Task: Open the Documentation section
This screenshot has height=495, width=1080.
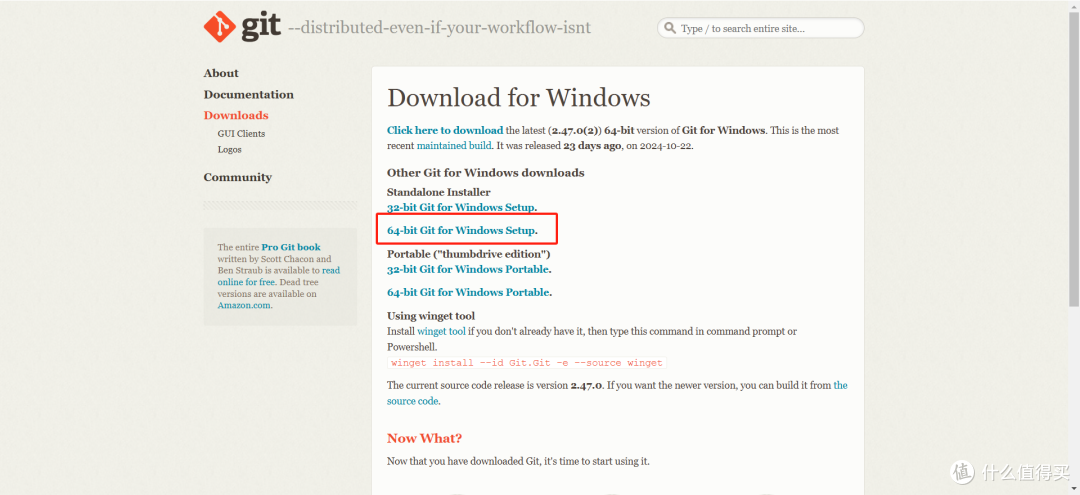Action: [x=249, y=94]
